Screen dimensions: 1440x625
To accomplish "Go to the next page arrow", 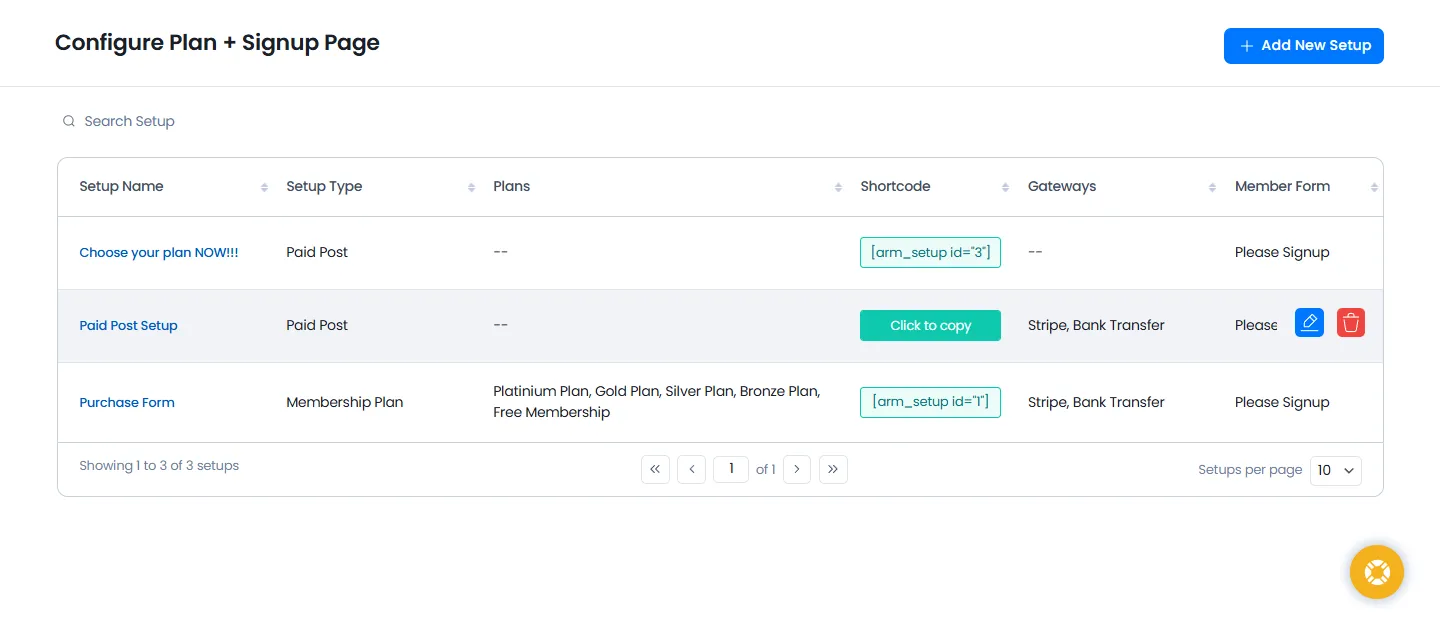I will click(x=796, y=469).
